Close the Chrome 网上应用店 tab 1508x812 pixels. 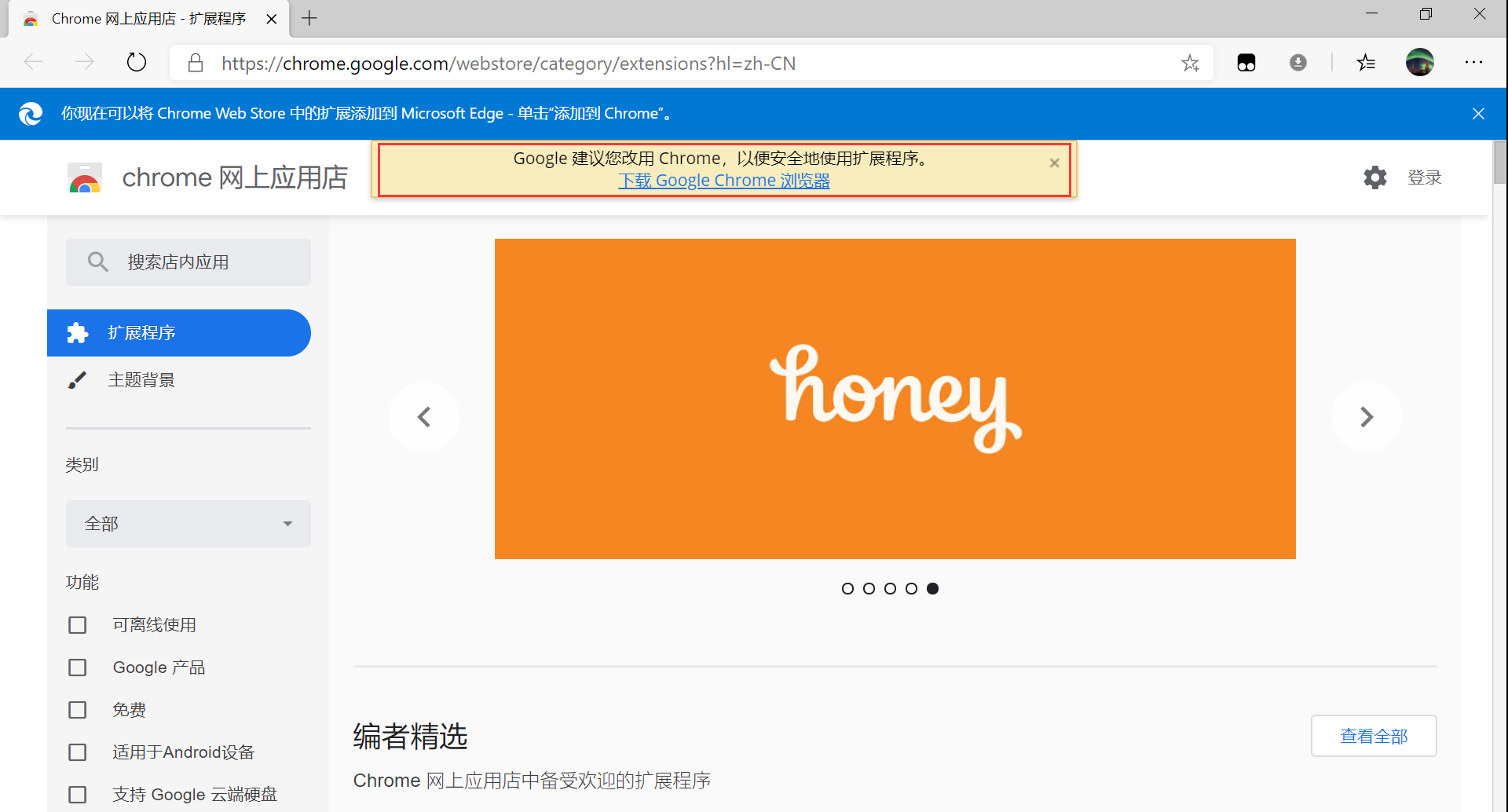coord(272,19)
